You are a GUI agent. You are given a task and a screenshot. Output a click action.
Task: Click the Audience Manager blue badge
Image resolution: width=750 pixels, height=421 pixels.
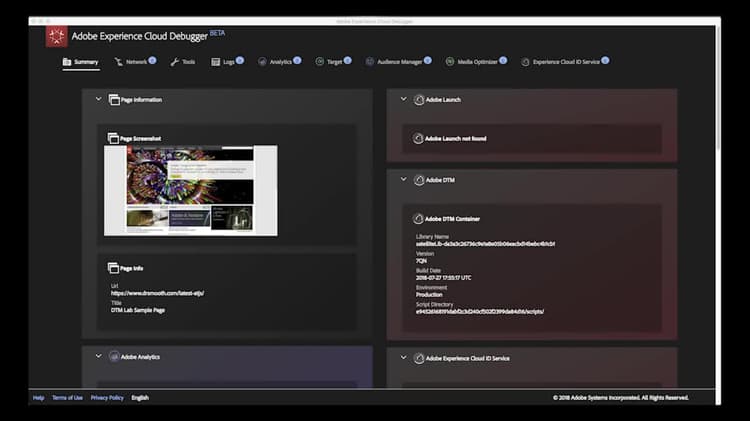pos(428,60)
